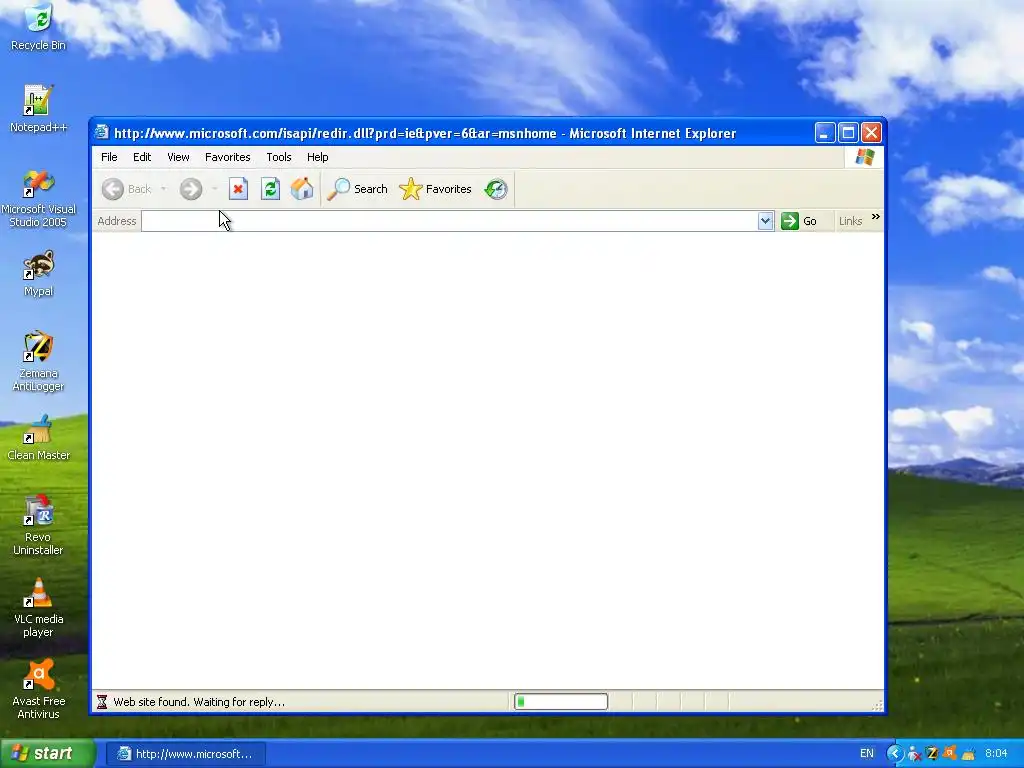
Task: Click the page icon in IE title bar
Action: coord(101,133)
